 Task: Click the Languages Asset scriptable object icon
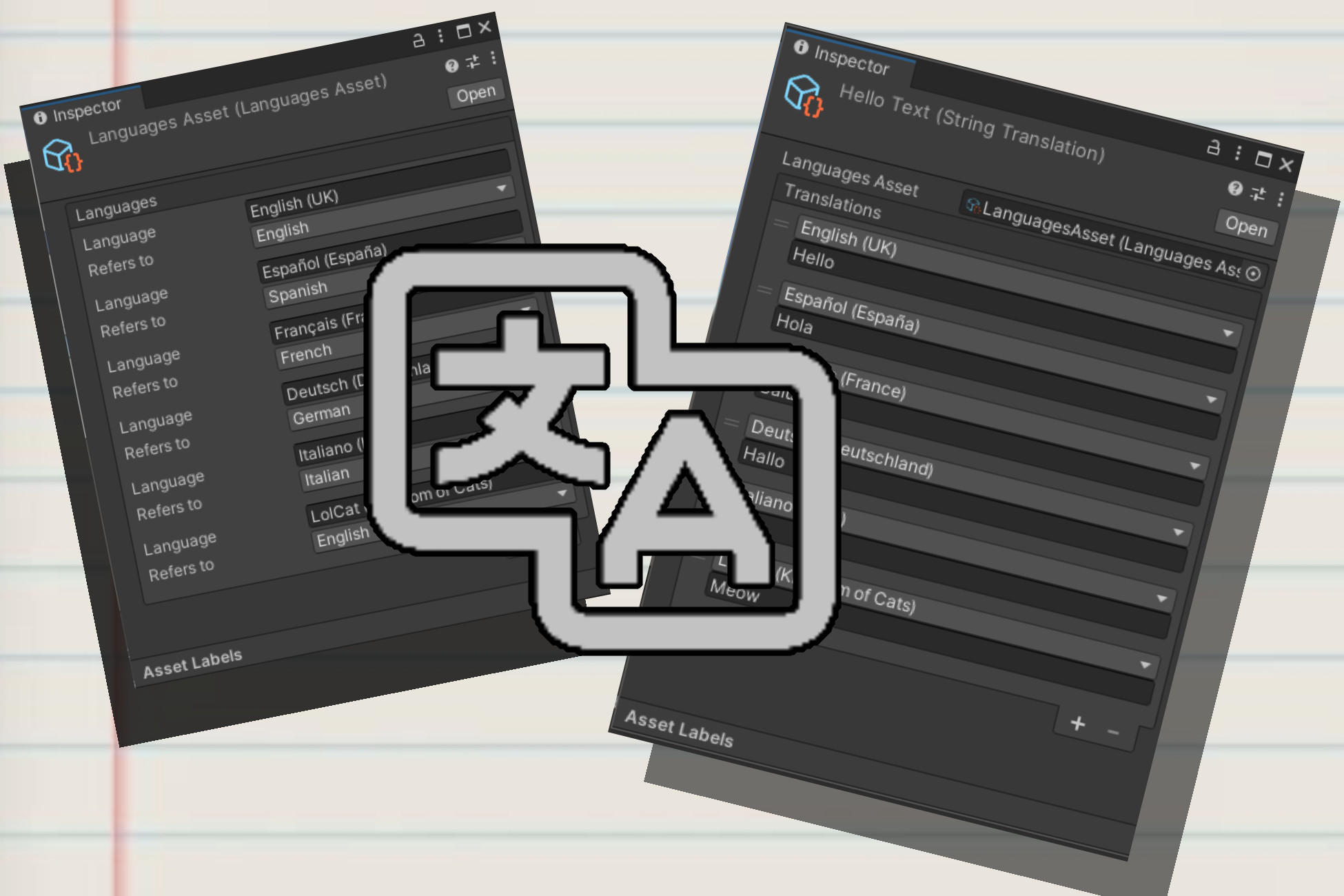pyautogui.click(x=62, y=155)
